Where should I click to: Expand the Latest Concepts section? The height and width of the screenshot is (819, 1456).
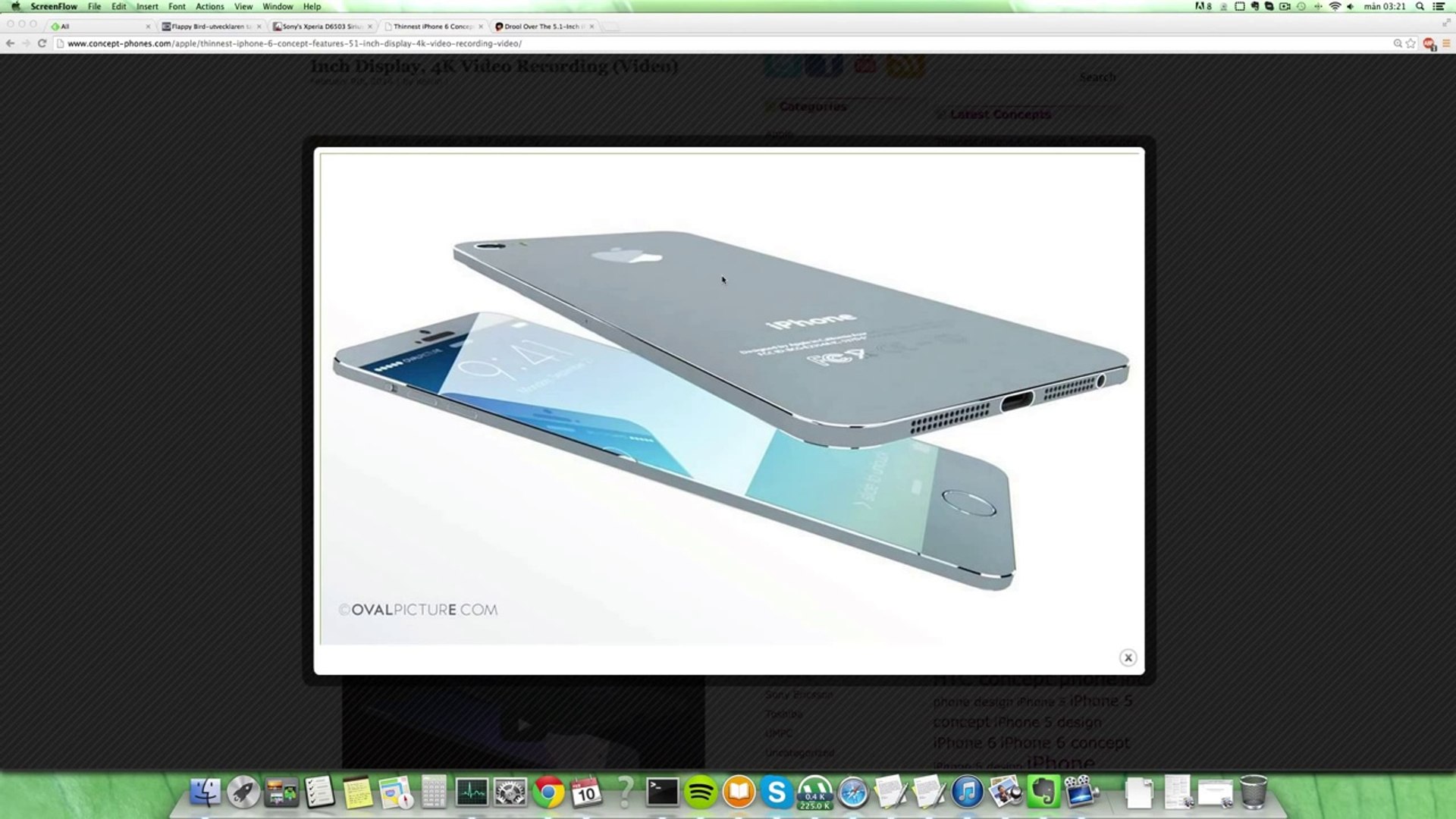(1001, 114)
